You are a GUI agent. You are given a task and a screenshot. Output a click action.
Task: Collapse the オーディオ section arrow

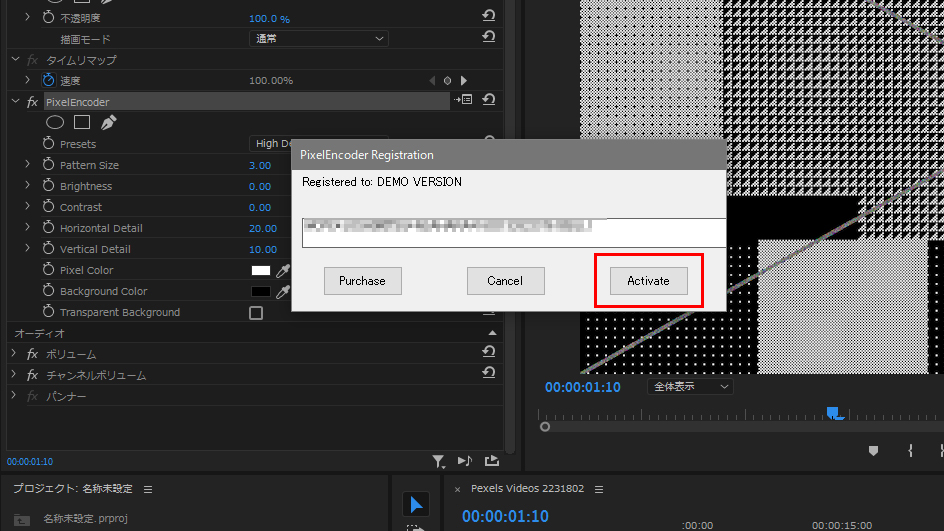click(x=492, y=333)
